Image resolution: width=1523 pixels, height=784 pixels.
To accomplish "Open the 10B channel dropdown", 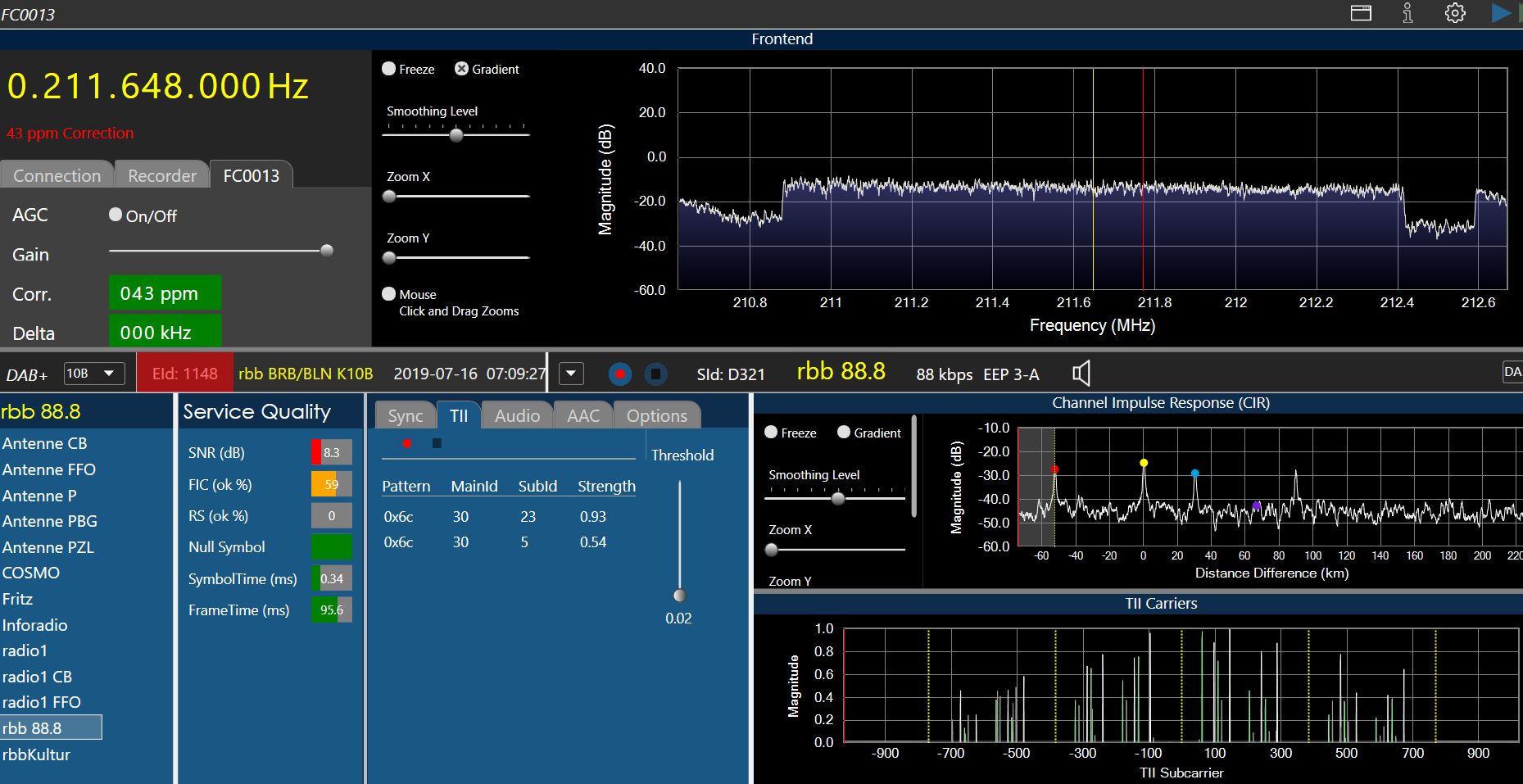I will pos(93,374).
